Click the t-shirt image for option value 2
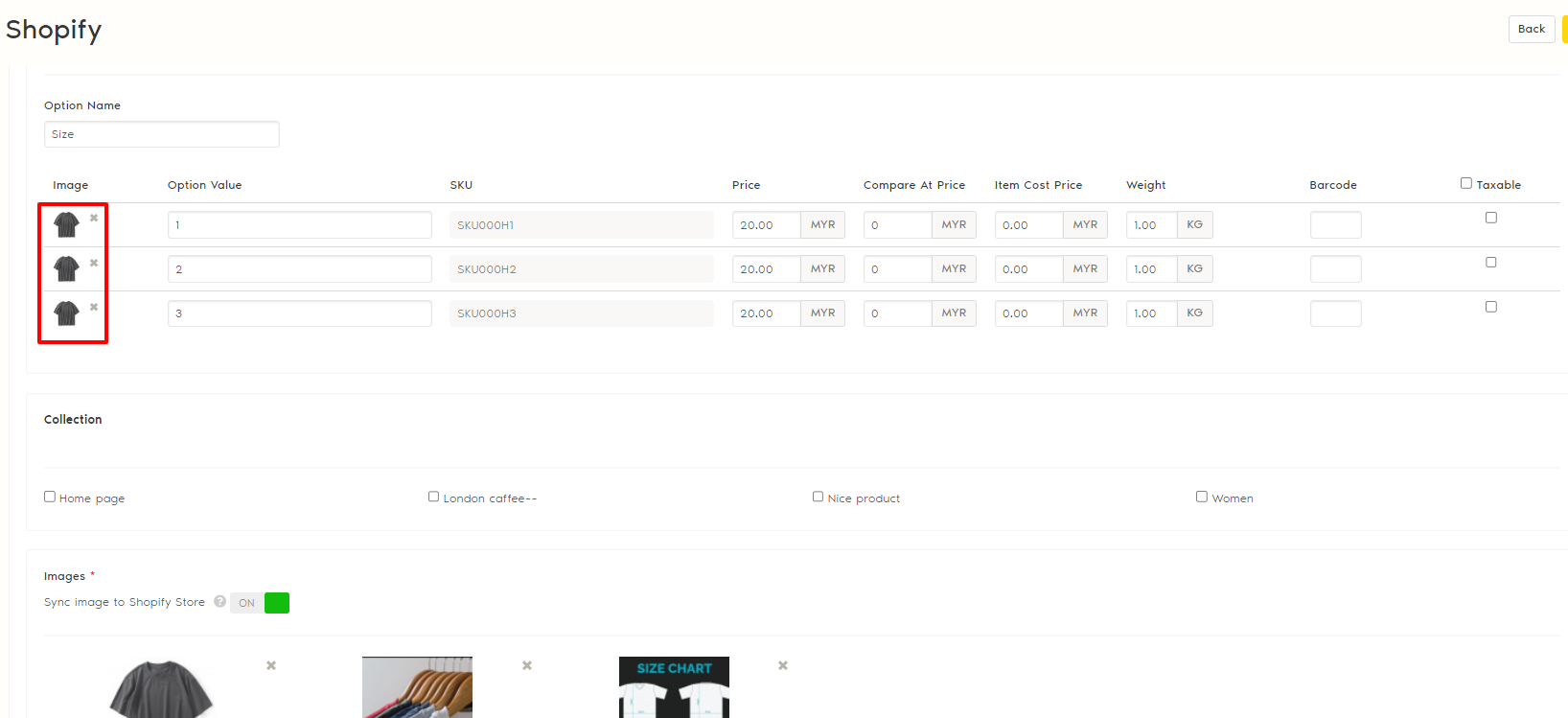 coord(66,268)
